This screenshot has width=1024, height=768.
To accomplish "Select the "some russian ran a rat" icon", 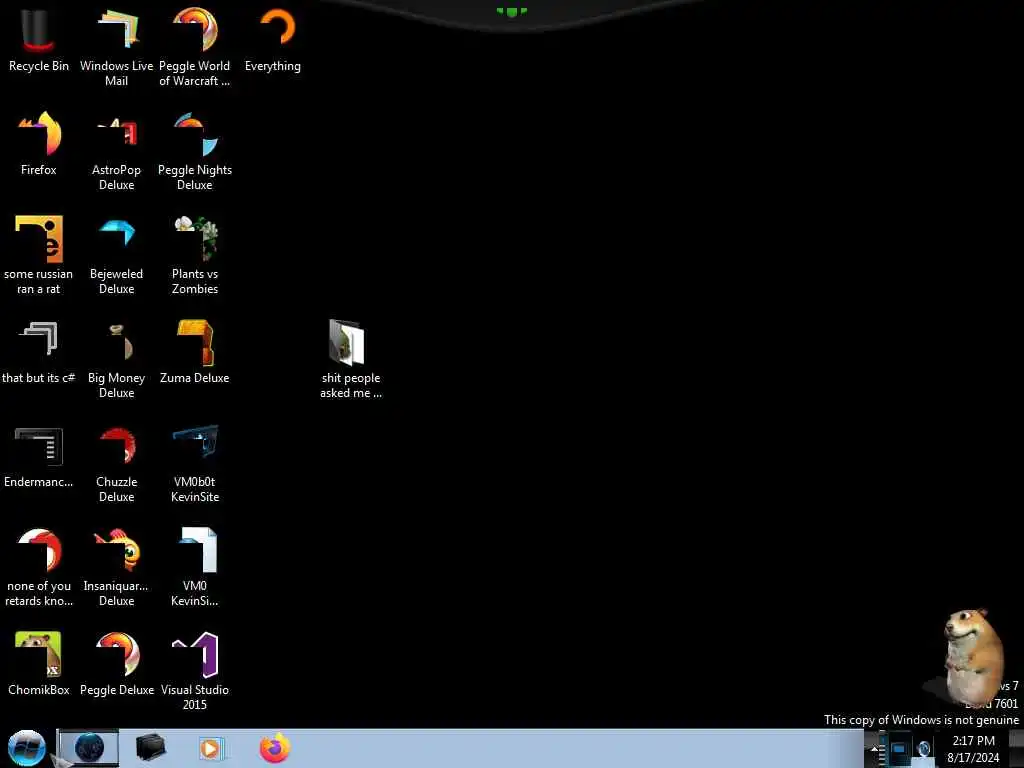I will point(39,255).
